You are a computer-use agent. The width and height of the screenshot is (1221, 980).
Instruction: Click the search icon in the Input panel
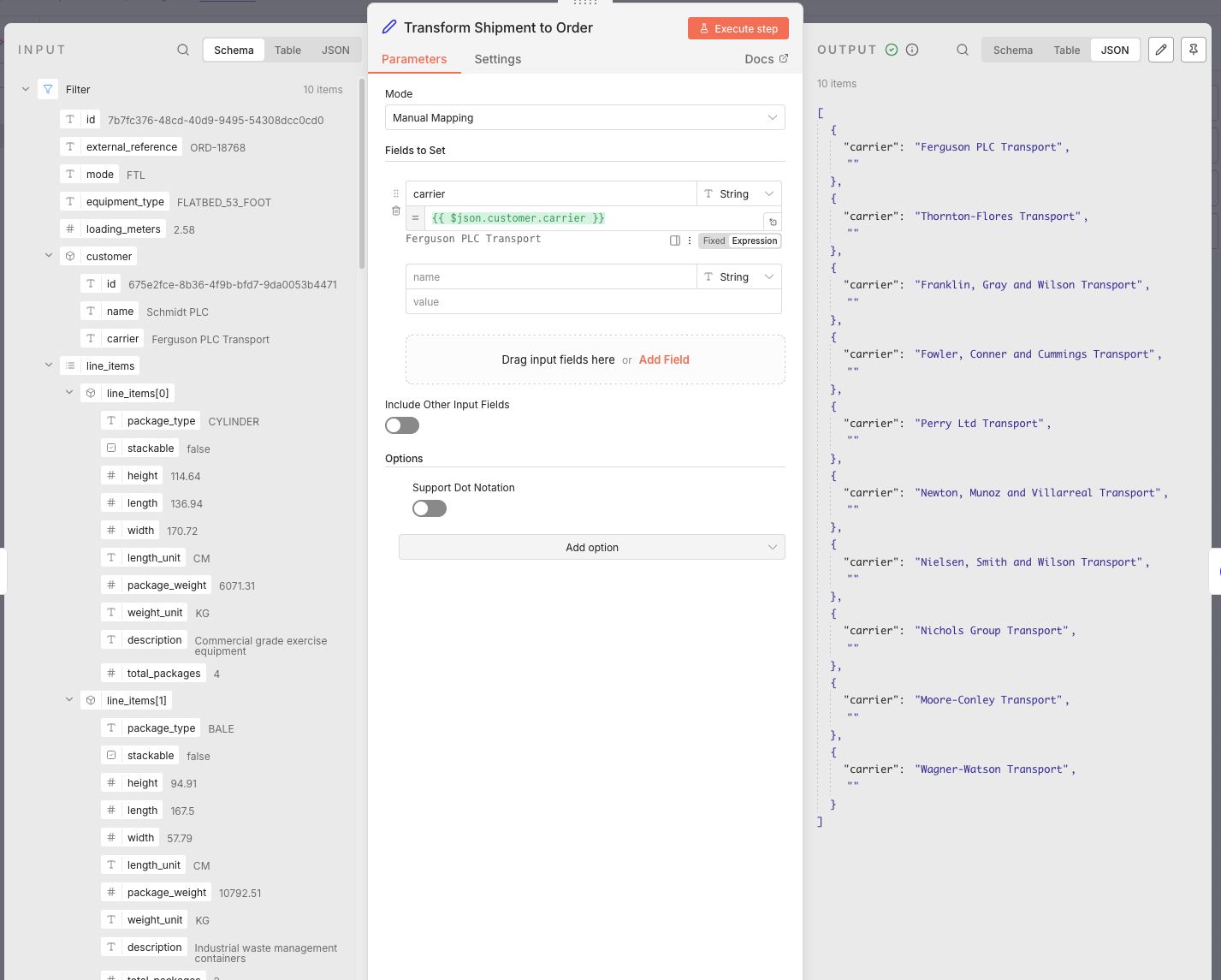click(x=183, y=50)
